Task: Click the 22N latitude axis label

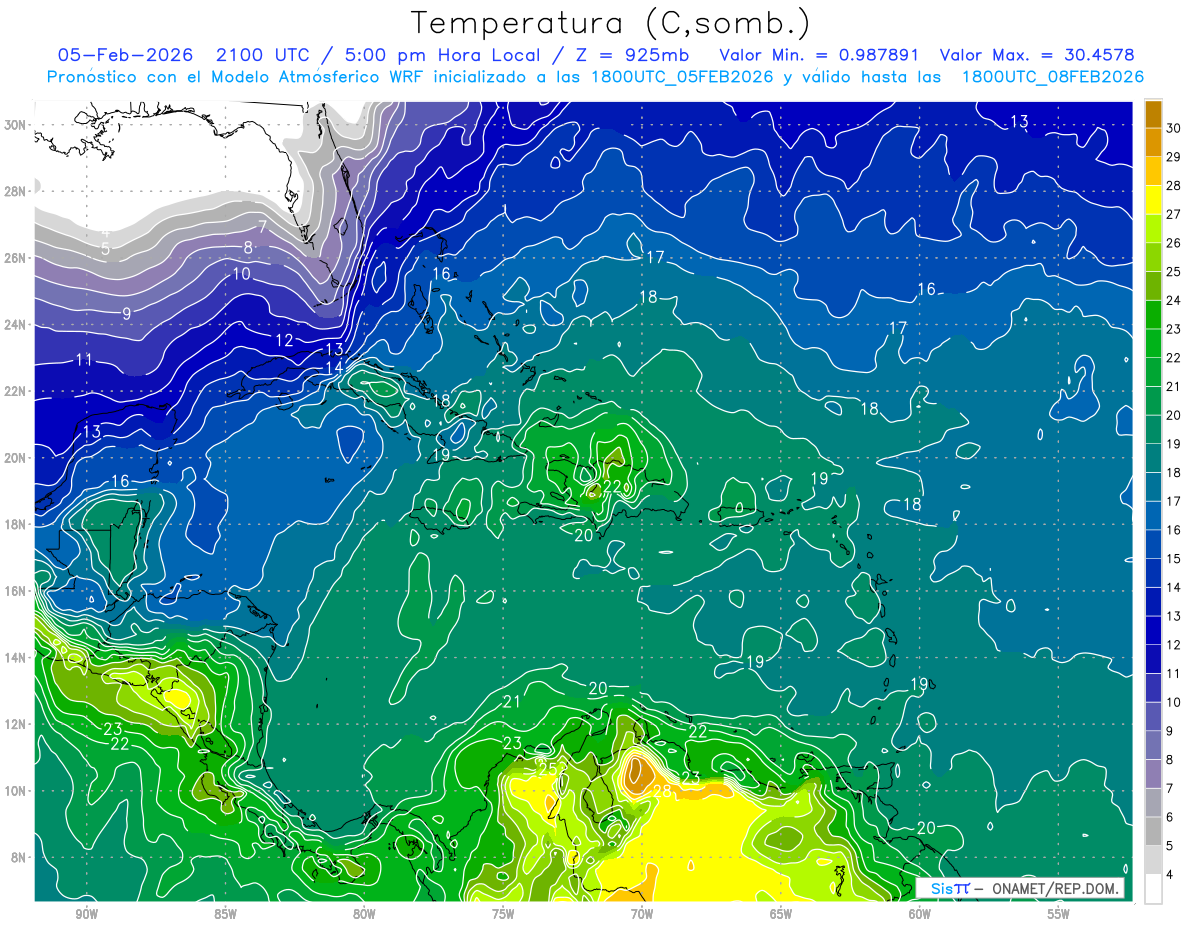Action: coord(15,391)
